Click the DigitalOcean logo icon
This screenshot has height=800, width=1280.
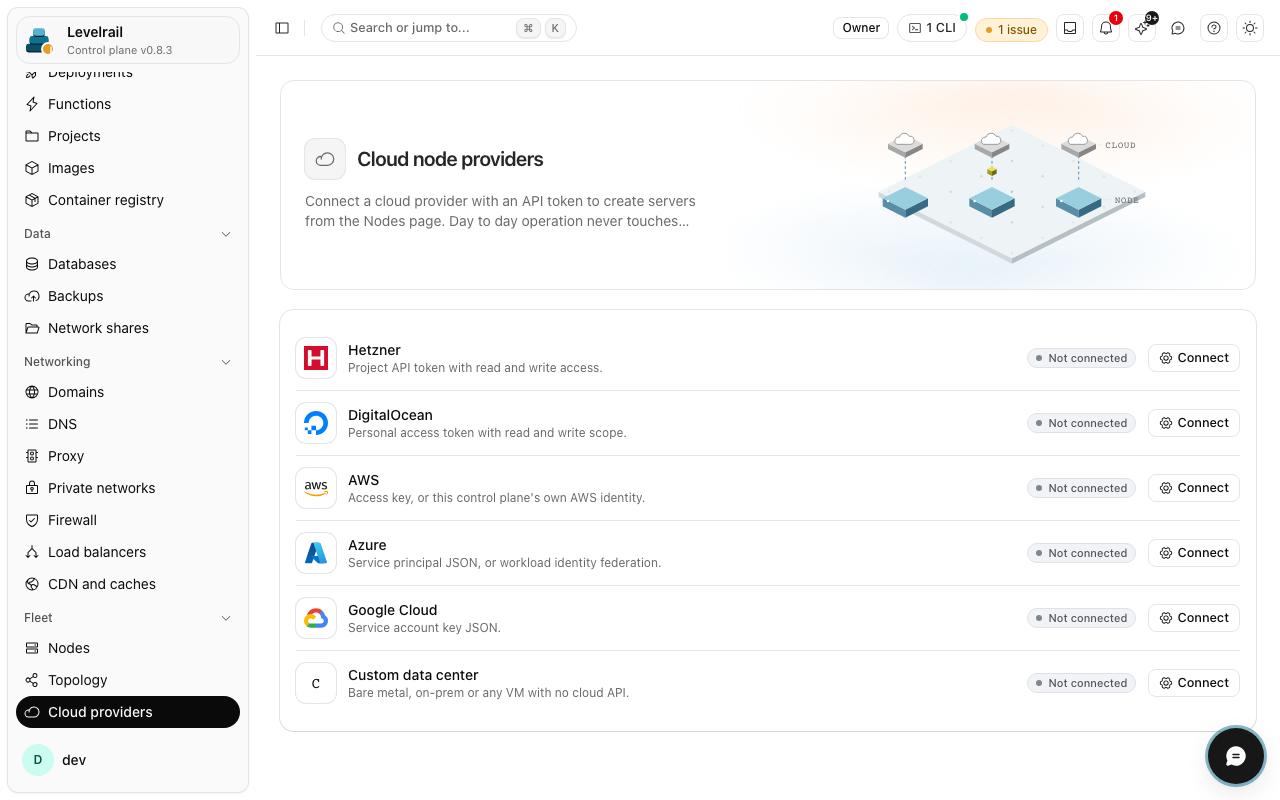coord(316,423)
